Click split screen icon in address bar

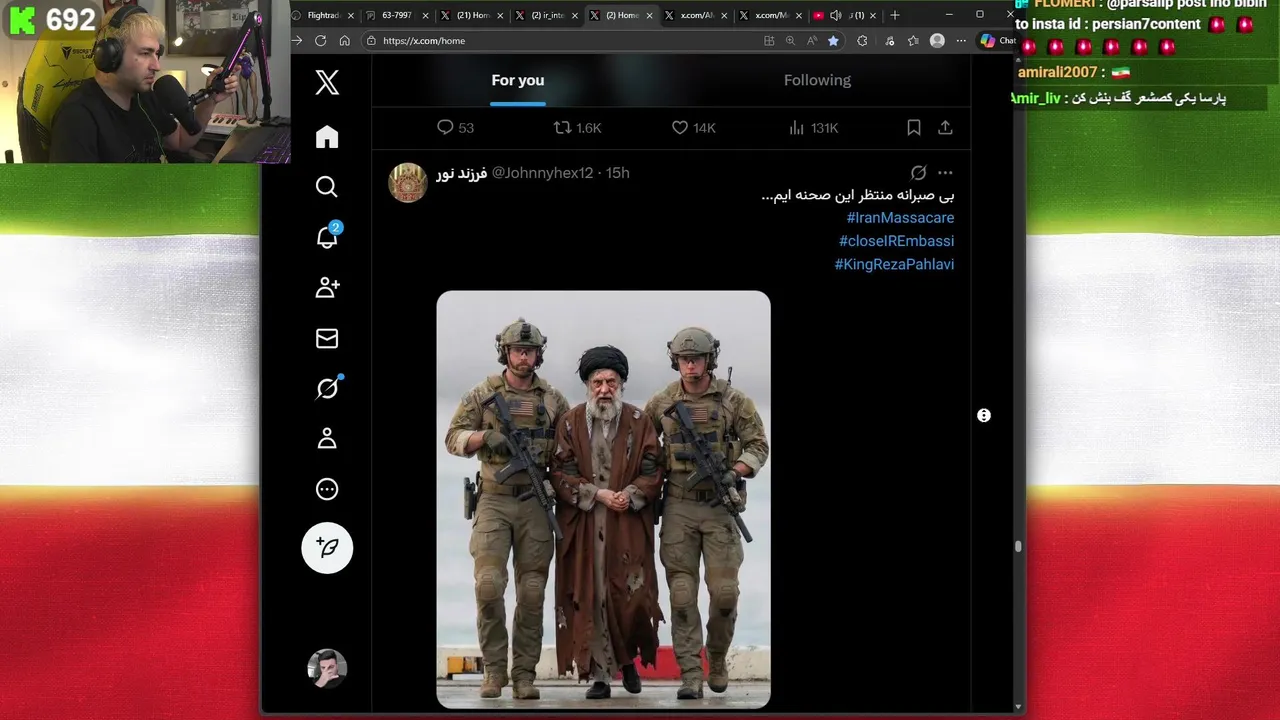coord(769,41)
